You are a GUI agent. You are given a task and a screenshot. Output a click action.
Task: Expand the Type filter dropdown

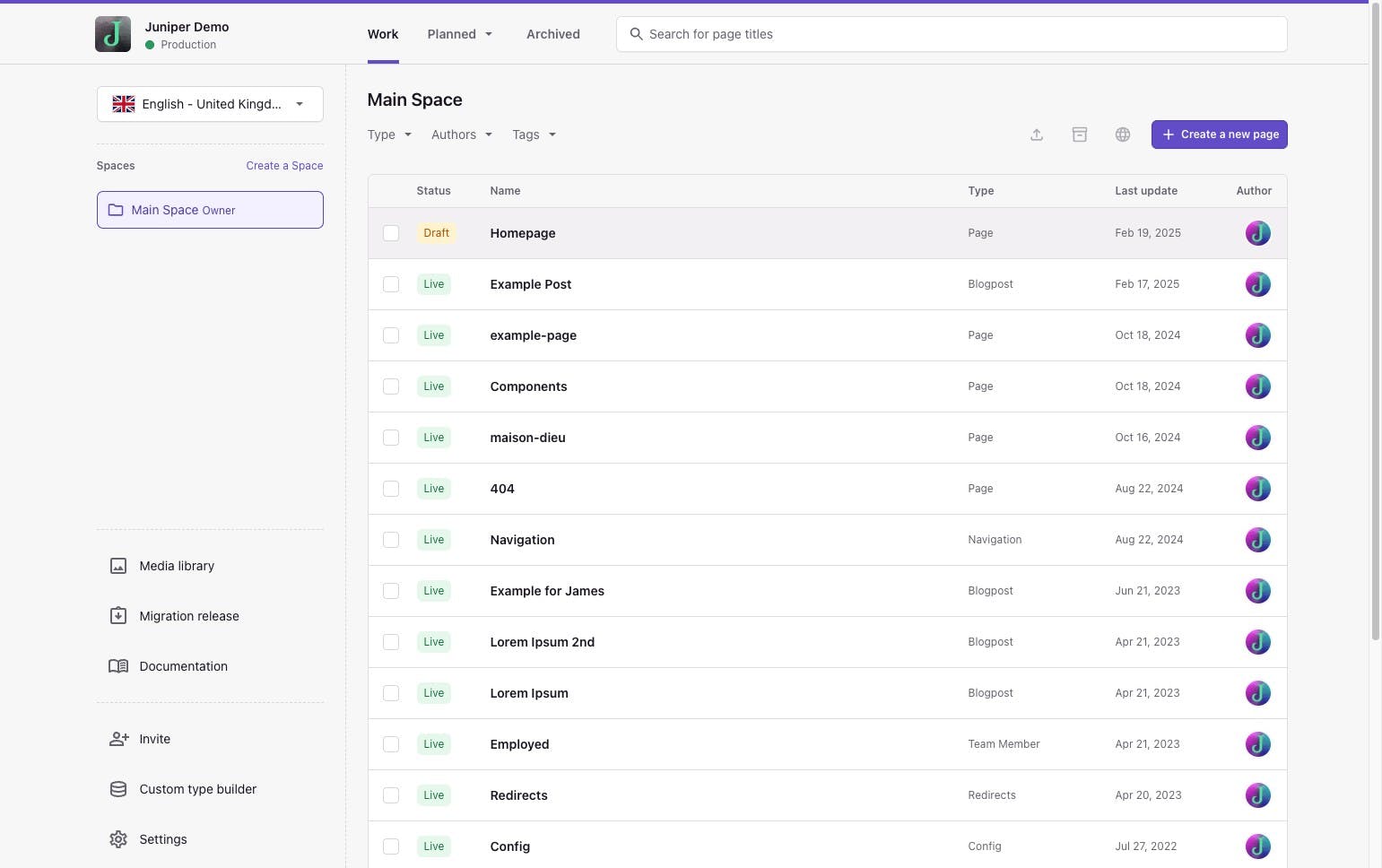389,135
